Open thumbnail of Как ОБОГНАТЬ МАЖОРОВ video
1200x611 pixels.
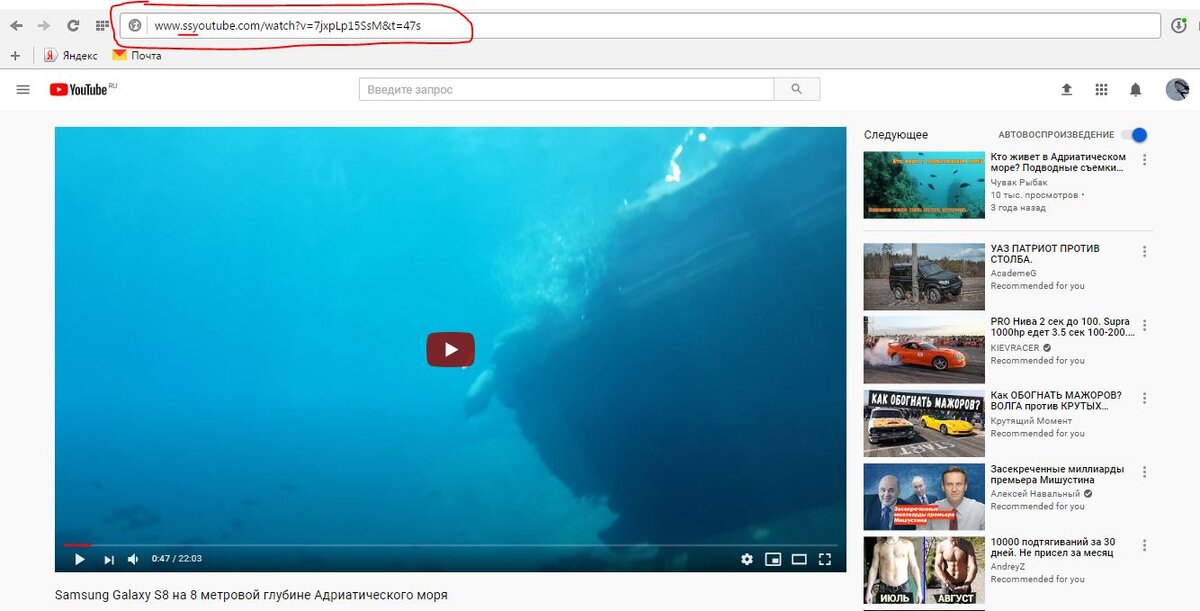click(x=924, y=422)
